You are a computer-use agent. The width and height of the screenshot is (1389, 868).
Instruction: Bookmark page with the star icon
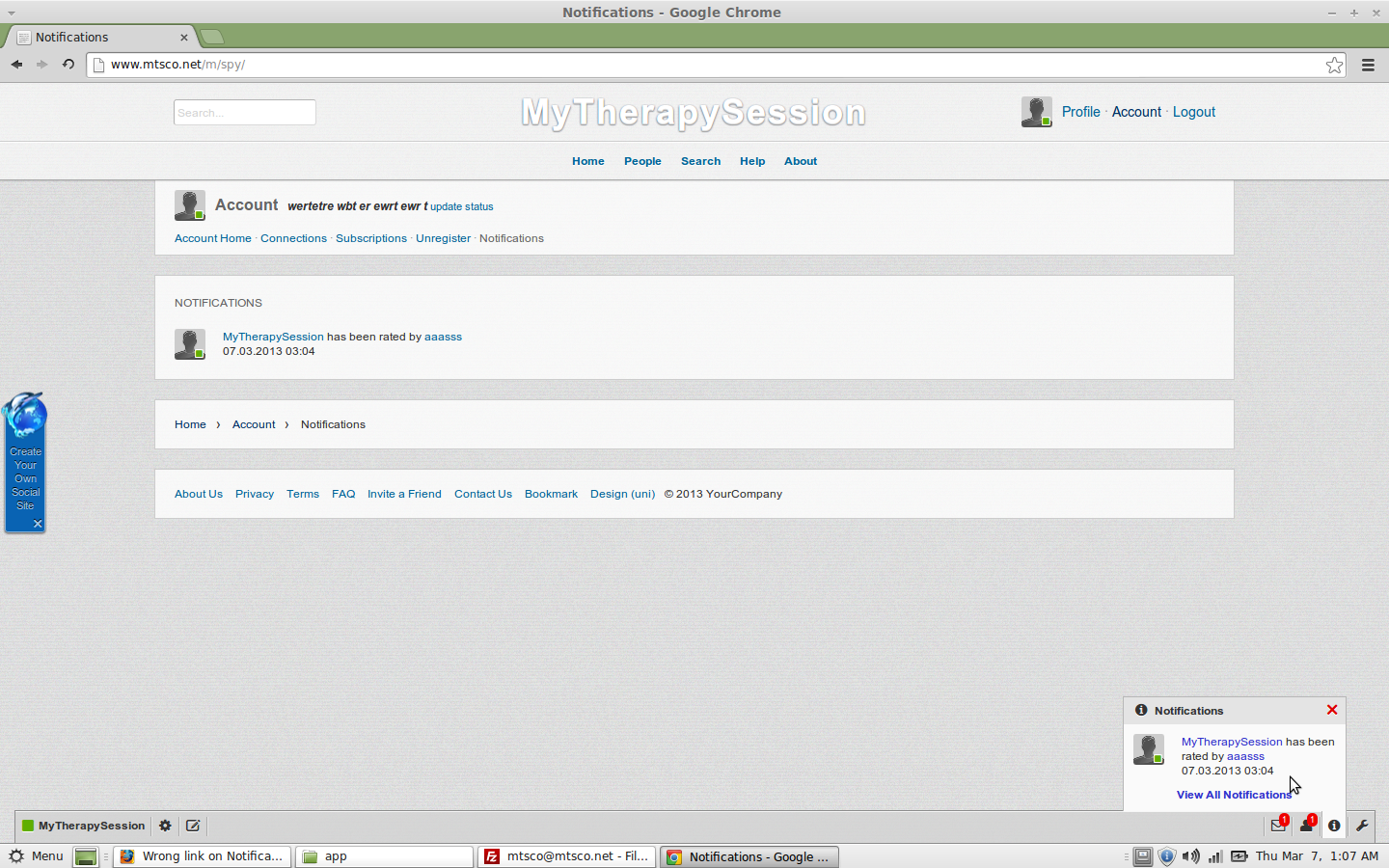(1334, 65)
